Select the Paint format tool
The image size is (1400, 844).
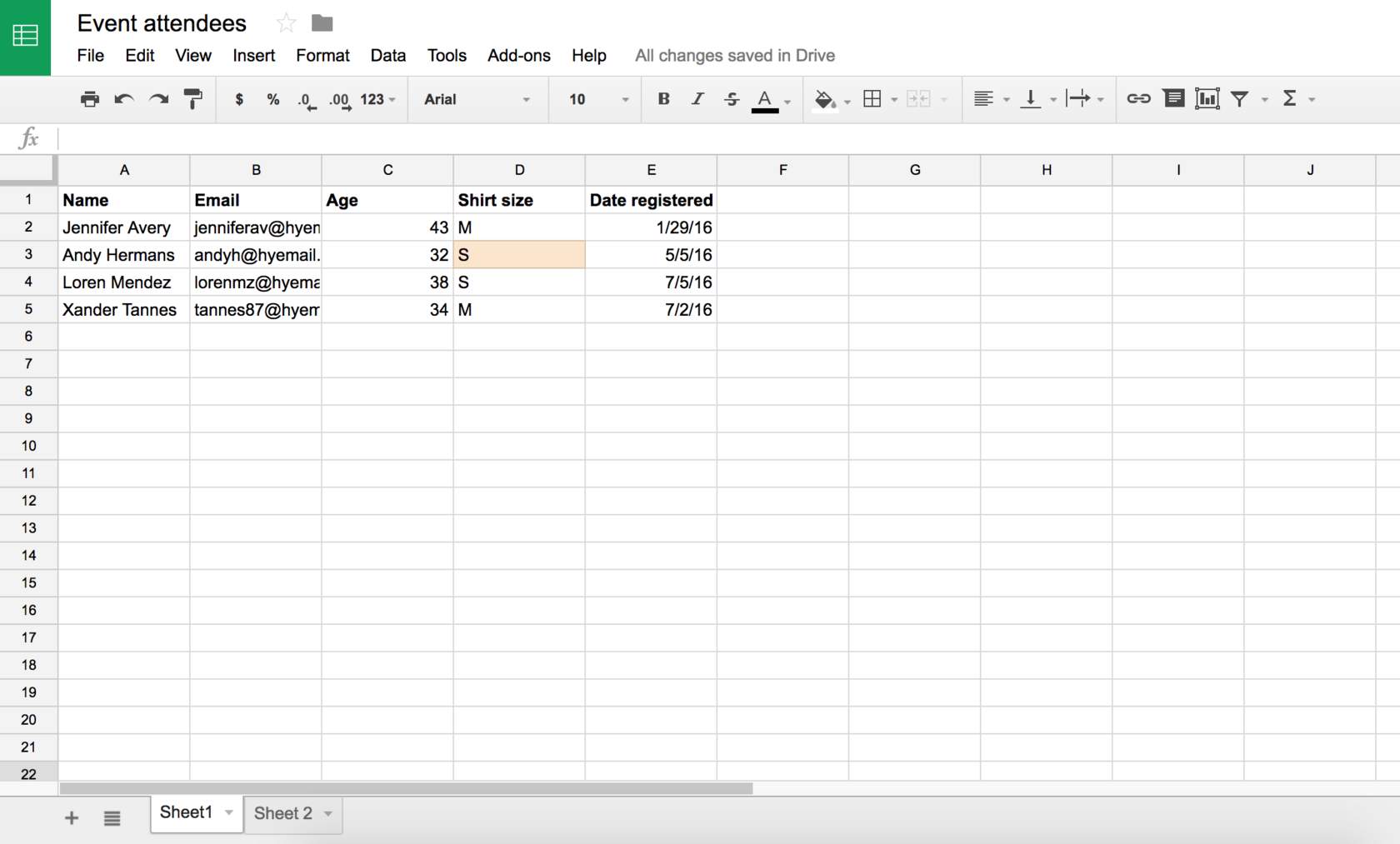click(x=193, y=99)
